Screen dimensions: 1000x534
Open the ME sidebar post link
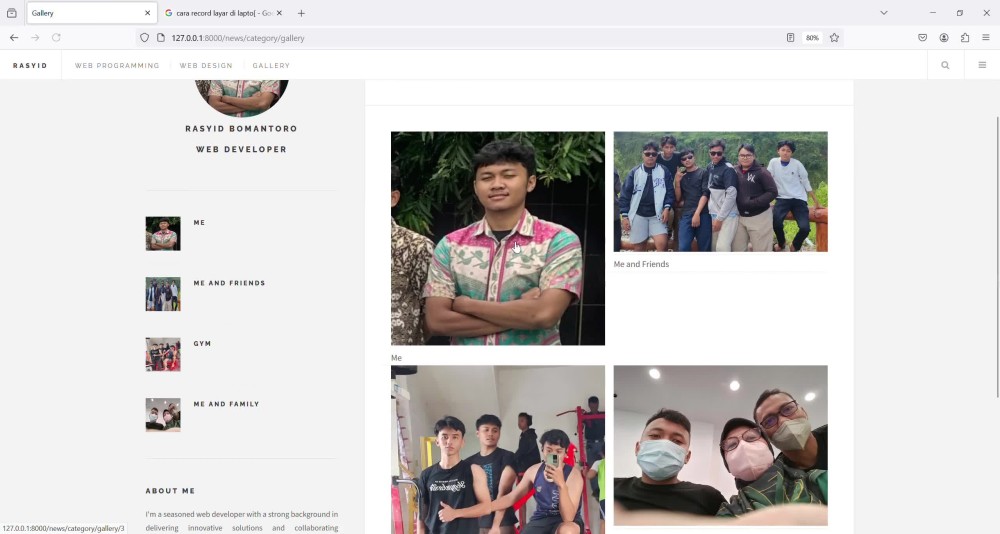pyautogui.click(x=200, y=223)
